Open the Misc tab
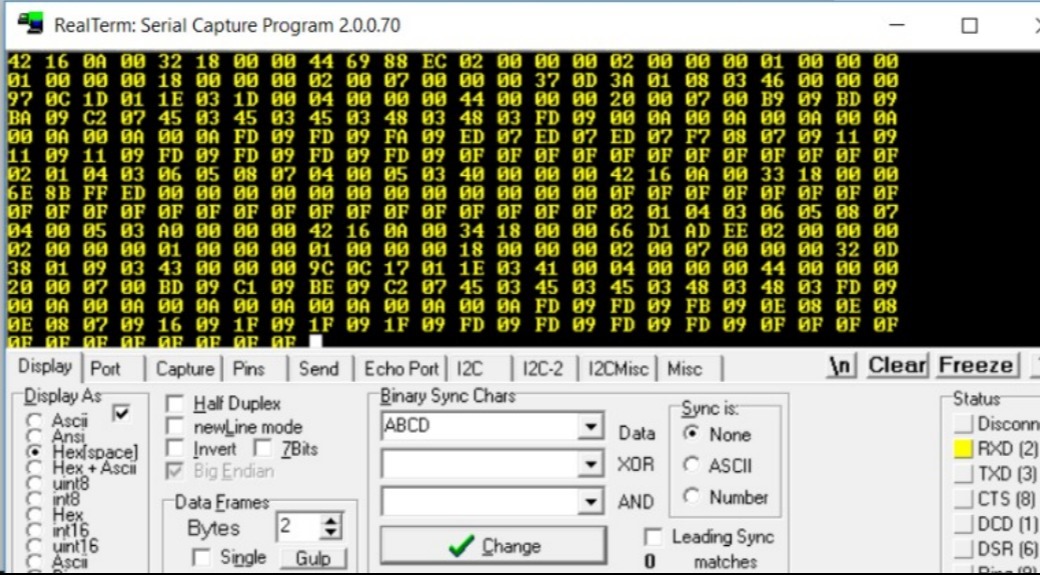Screen dimensions: 1040x575 pos(684,369)
